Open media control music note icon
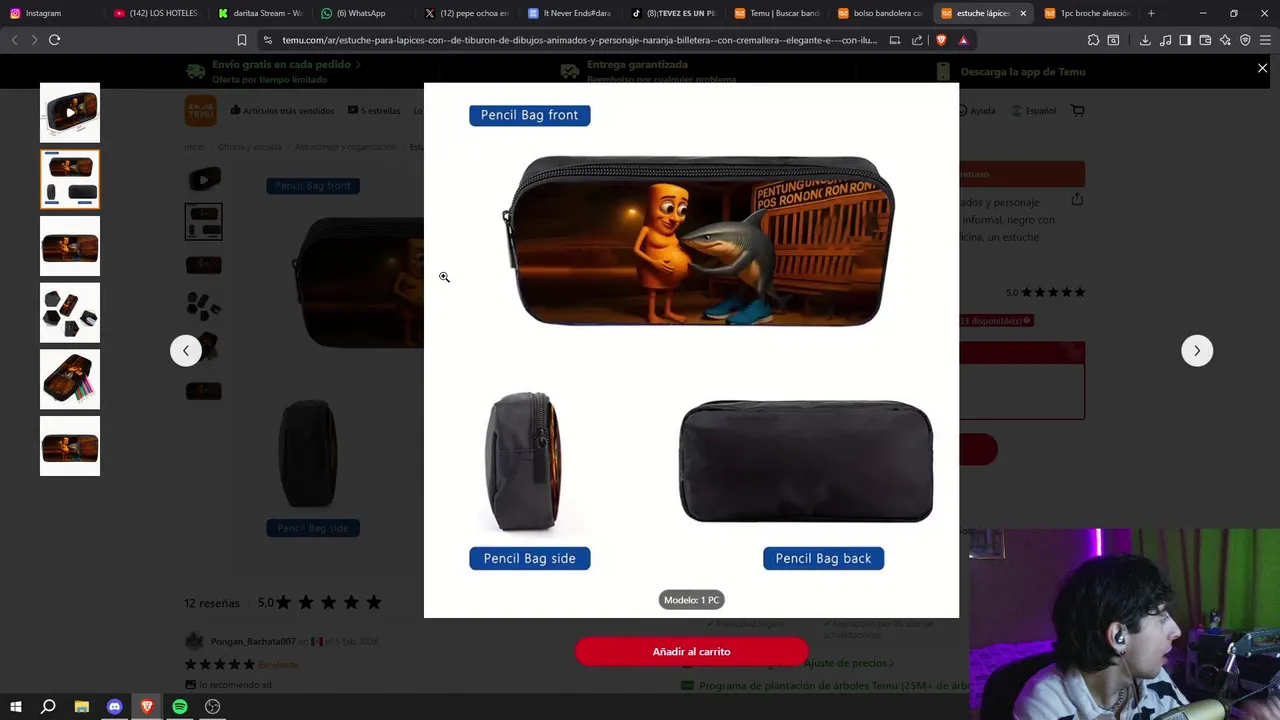The image size is (1280, 720). click(1165, 40)
